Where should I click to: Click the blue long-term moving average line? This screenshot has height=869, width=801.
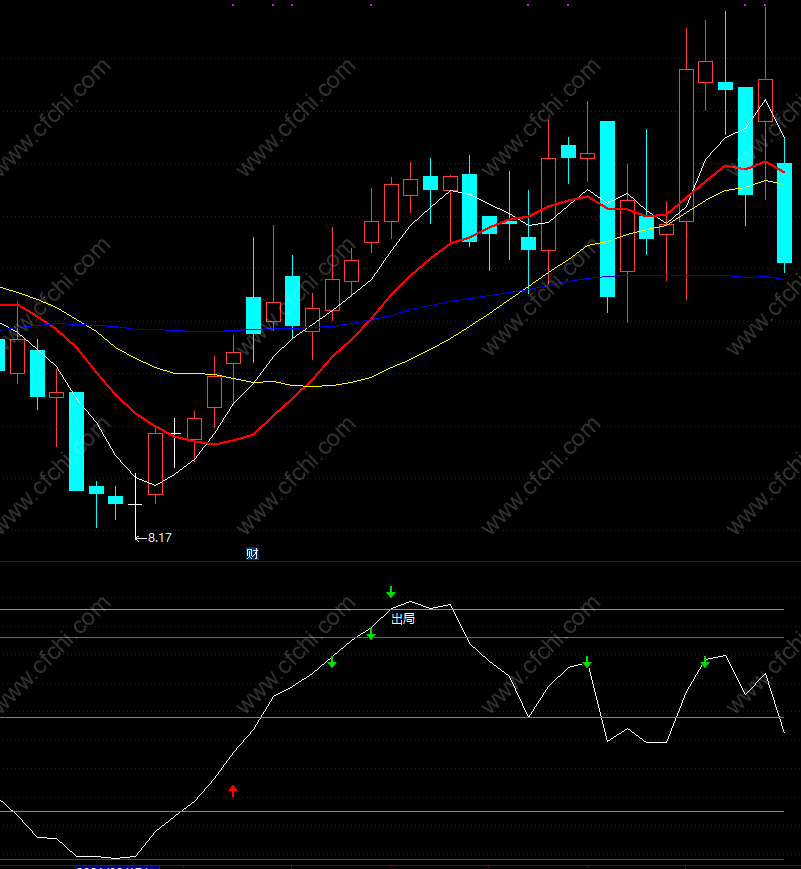(443, 303)
